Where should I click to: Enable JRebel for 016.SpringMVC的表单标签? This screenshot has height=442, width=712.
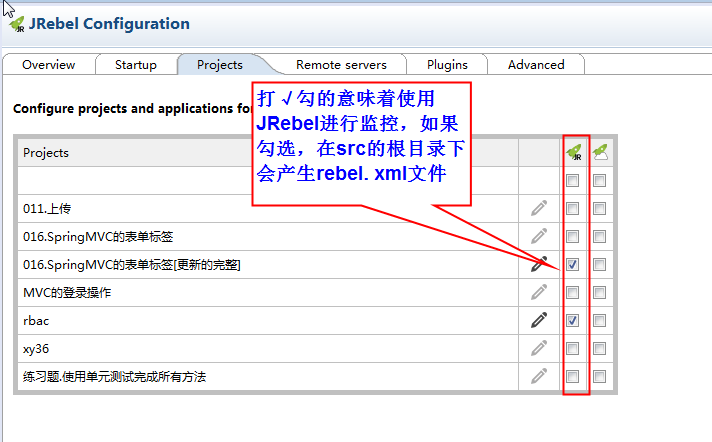click(573, 236)
